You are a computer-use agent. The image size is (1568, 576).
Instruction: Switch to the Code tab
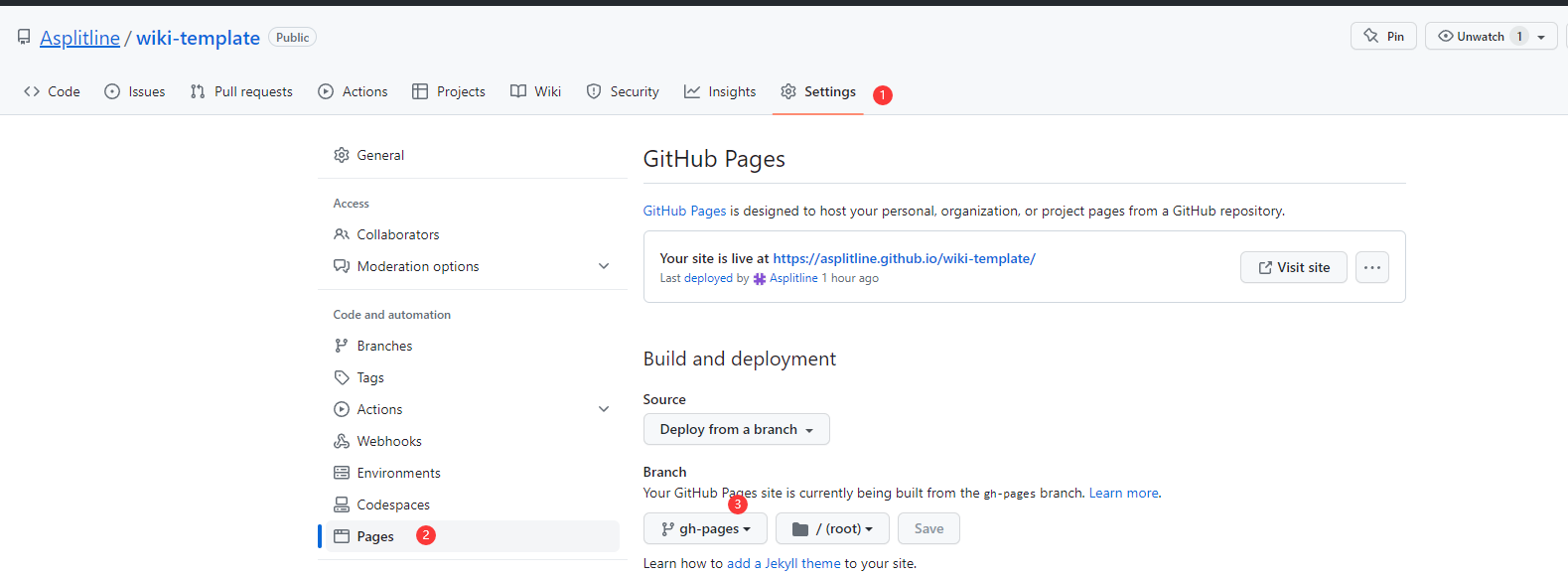(x=52, y=91)
